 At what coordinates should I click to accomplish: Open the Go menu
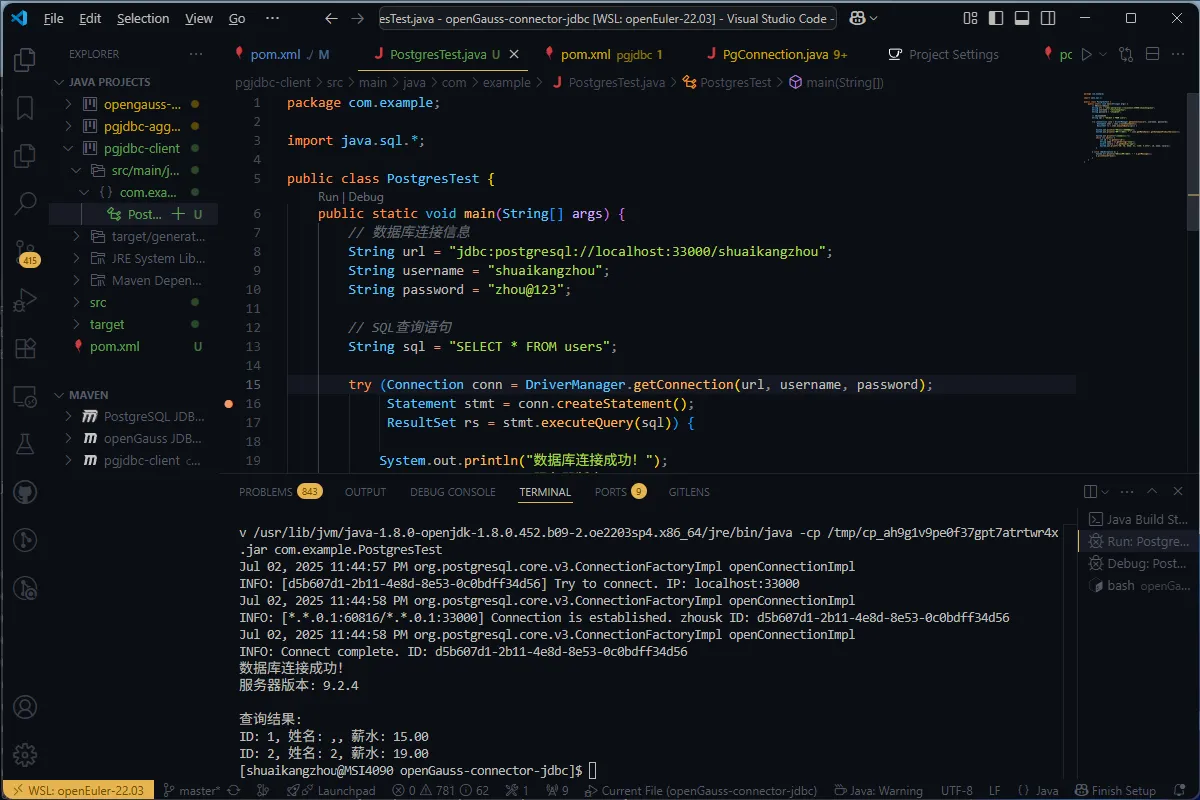coord(237,18)
